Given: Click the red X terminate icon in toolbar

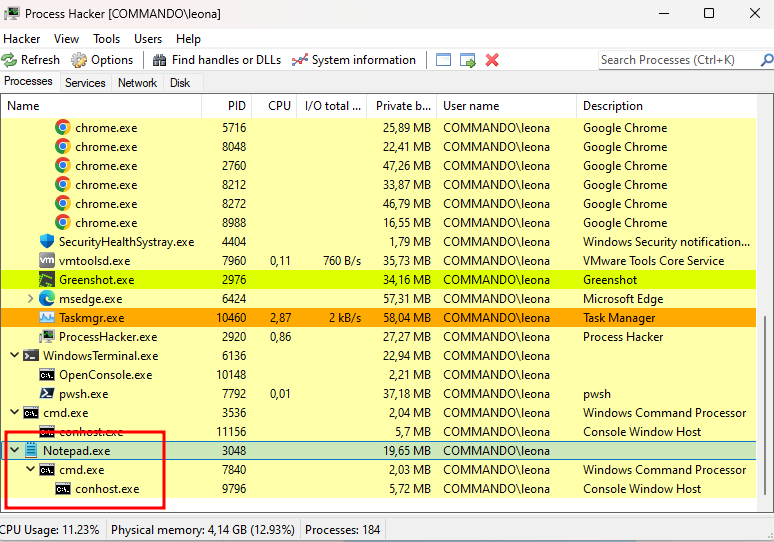Looking at the screenshot, I should 492,60.
